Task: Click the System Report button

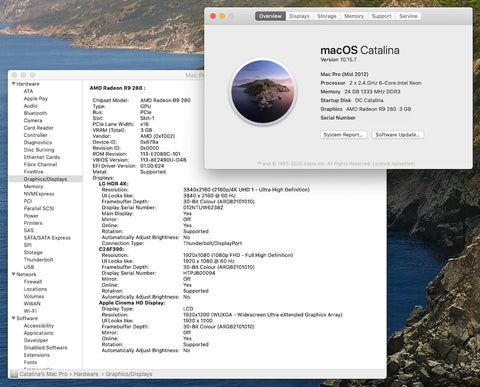Action: 343,135
